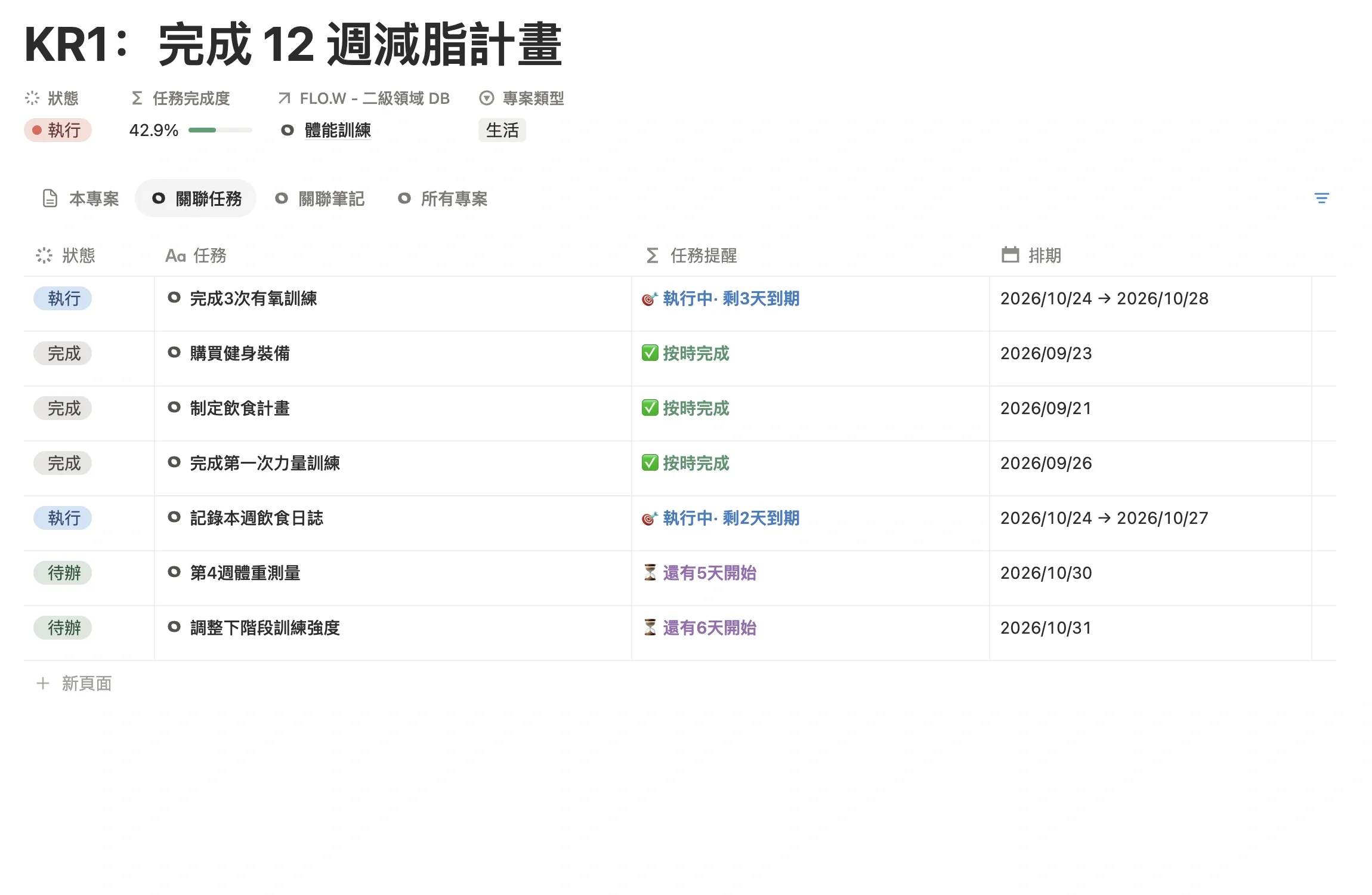Open the 所有專案 tab
Screen dimensions: 1372x895
(443, 199)
